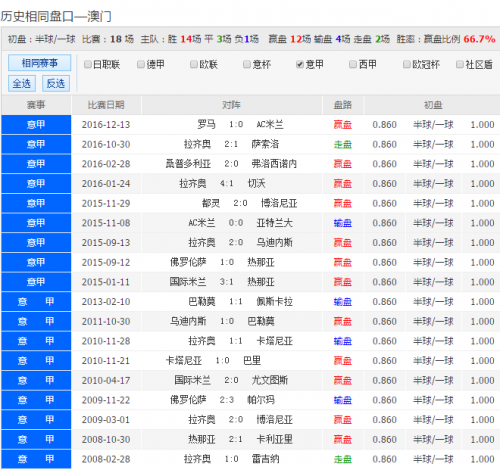Viewport: 500px width, 470px height.
Task: Click 走盘 result in the 2008-02-28 row
Action: pos(343,459)
